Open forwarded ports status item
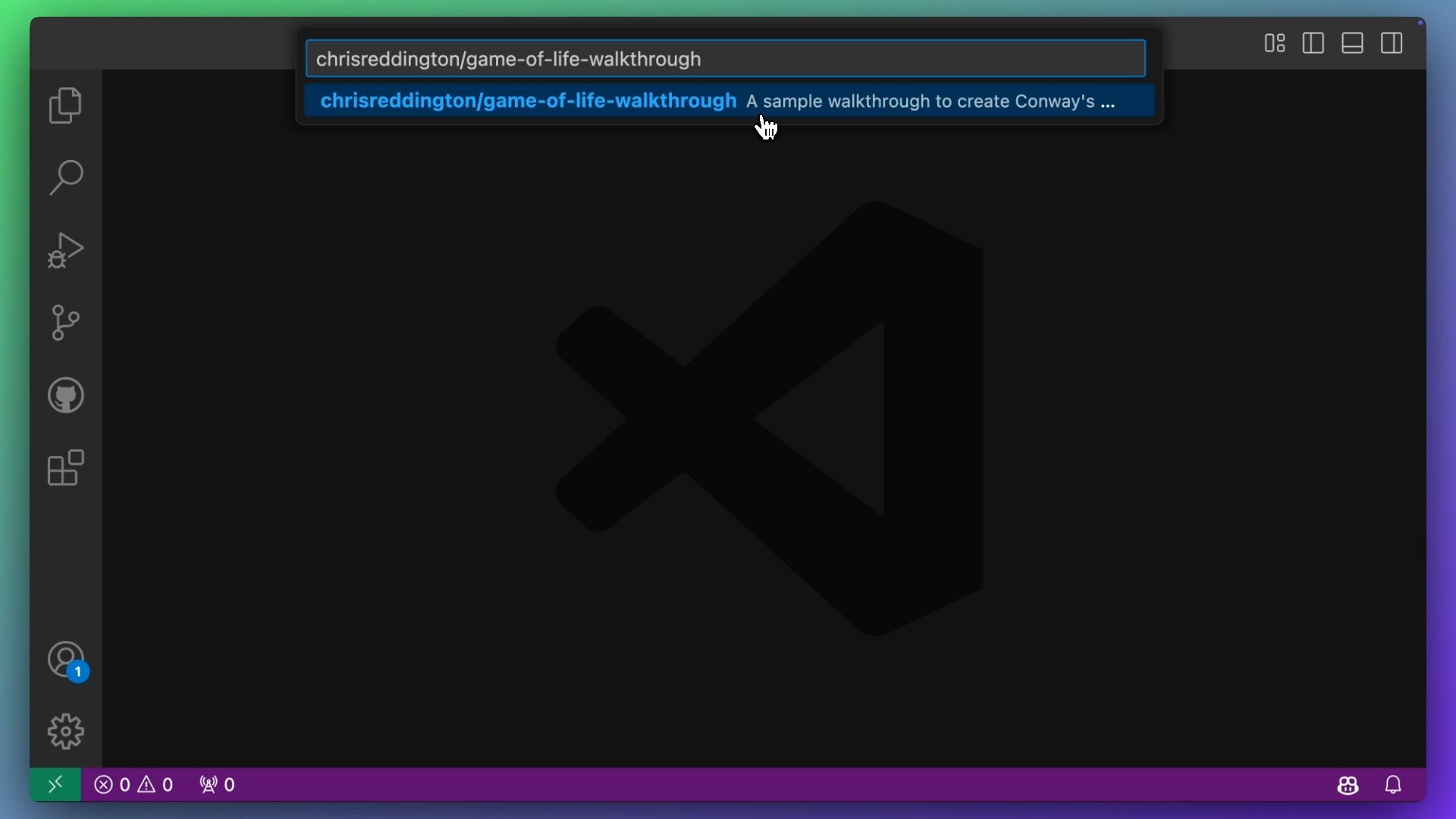Viewport: 1456px width, 819px height. (x=218, y=785)
